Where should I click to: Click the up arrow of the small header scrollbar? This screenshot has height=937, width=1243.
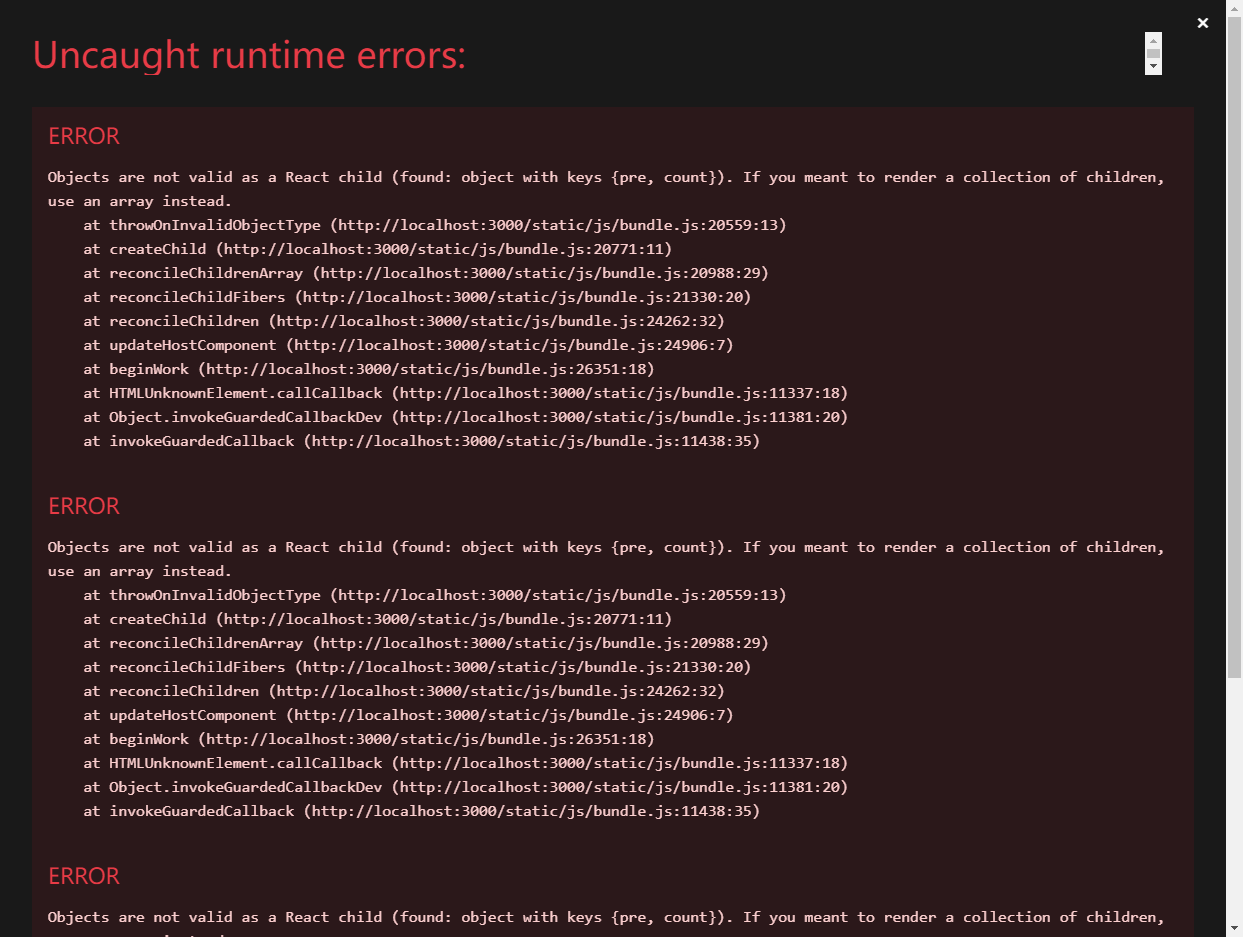click(1153, 40)
